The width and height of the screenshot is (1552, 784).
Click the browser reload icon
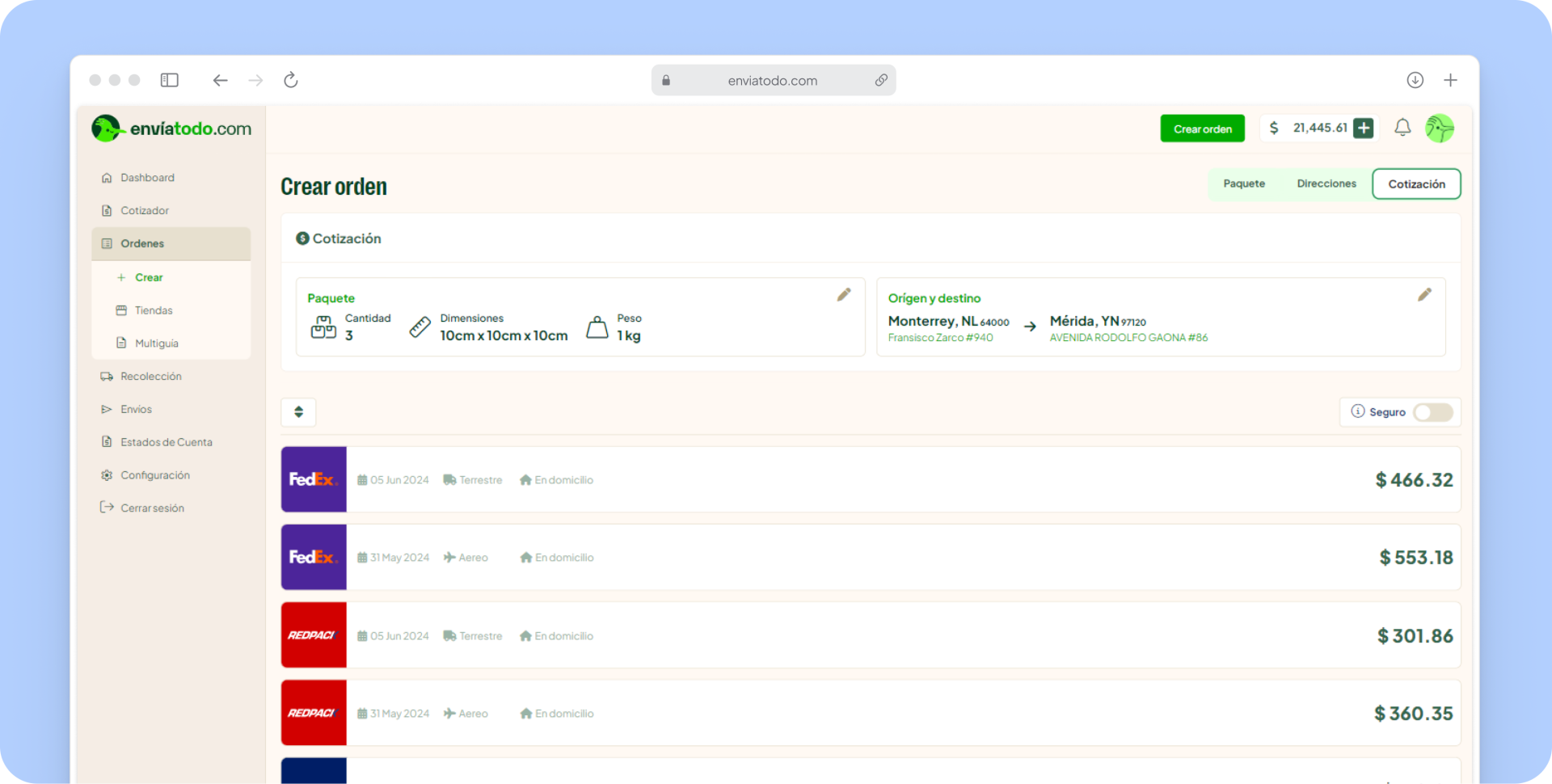coord(291,80)
